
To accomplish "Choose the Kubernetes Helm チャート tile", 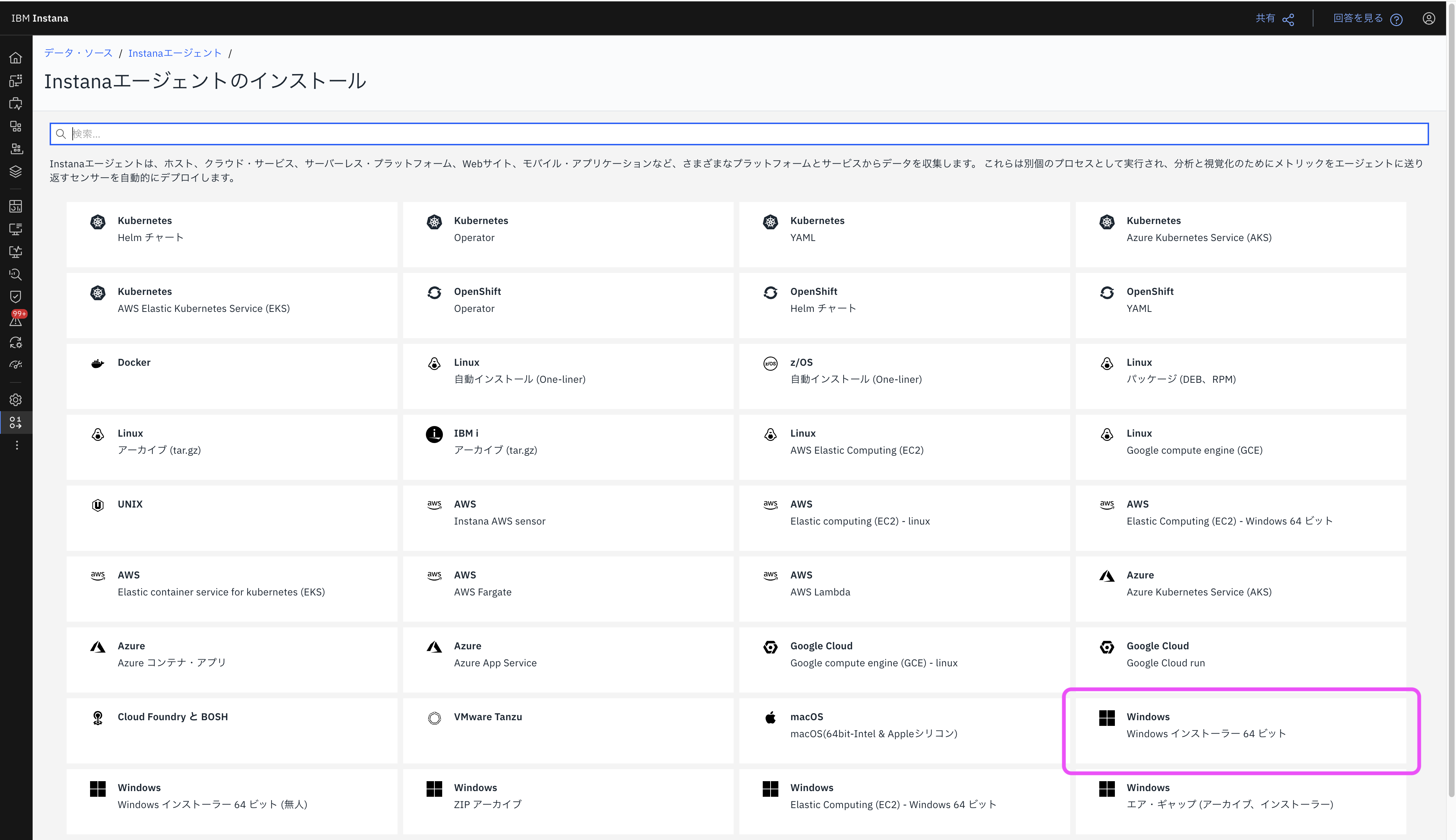I will 232,234.
